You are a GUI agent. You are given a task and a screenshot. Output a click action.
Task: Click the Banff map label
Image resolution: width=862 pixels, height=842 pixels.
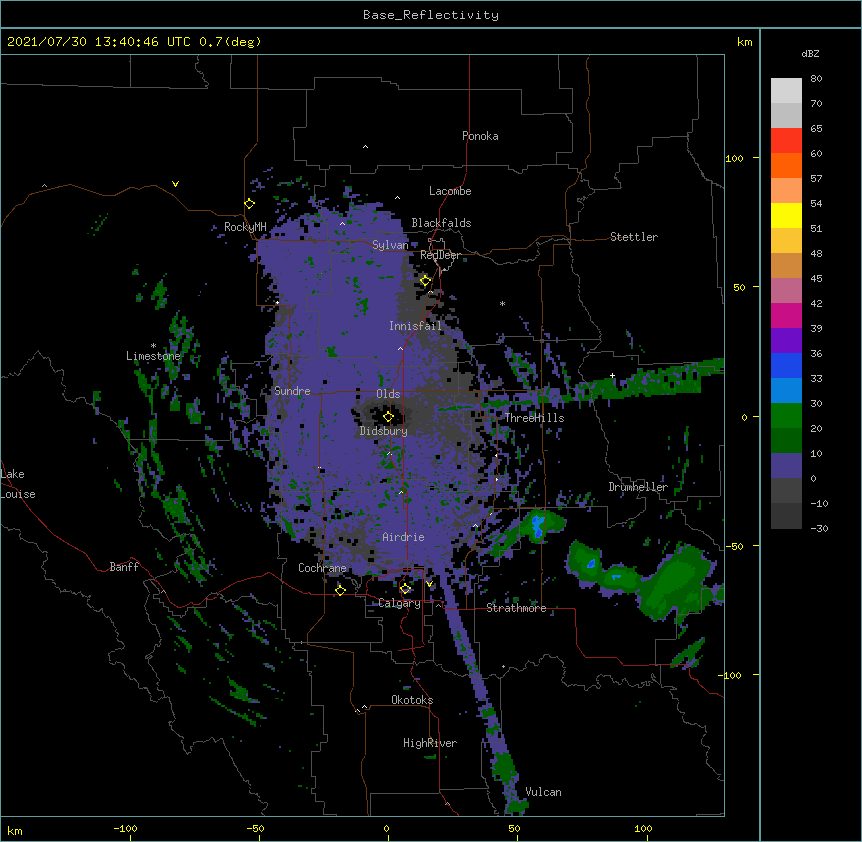click(124, 567)
